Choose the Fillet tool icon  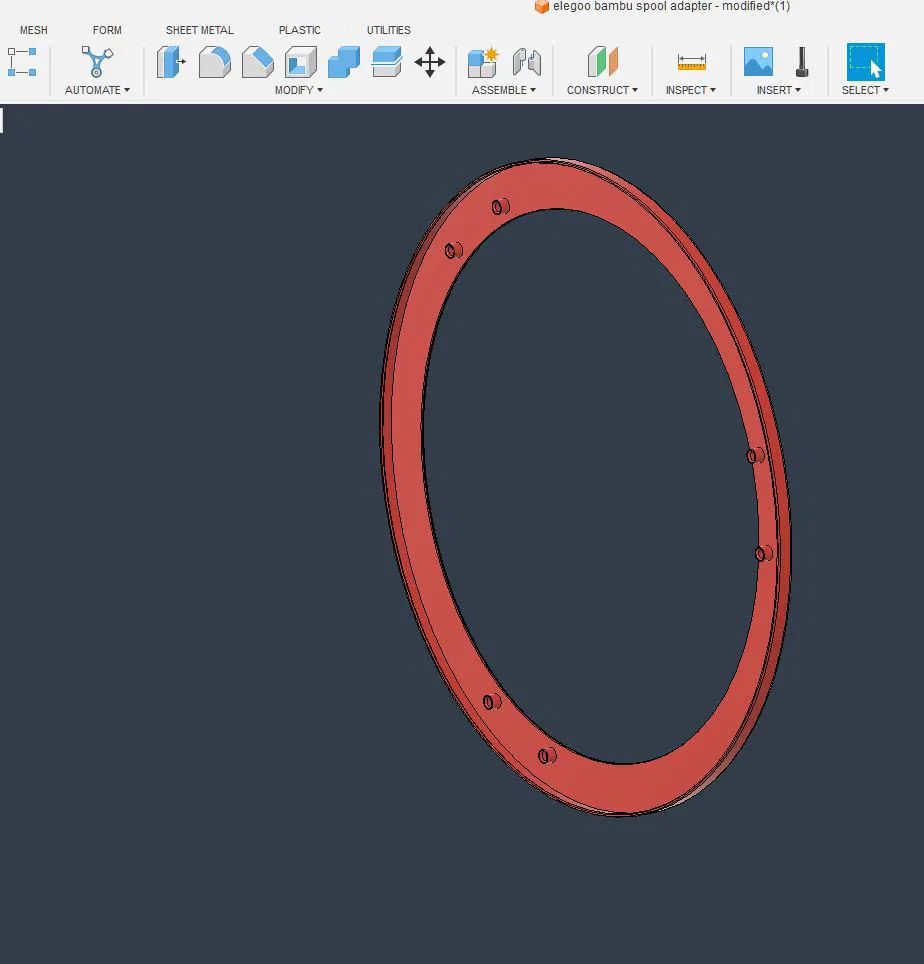tap(215, 62)
